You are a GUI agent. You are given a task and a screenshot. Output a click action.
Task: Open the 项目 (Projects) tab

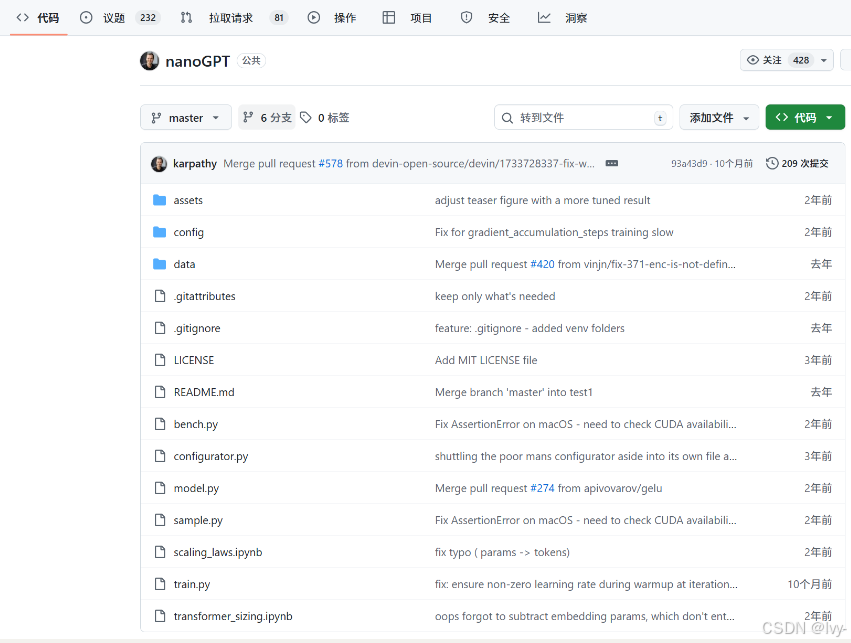coord(407,18)
